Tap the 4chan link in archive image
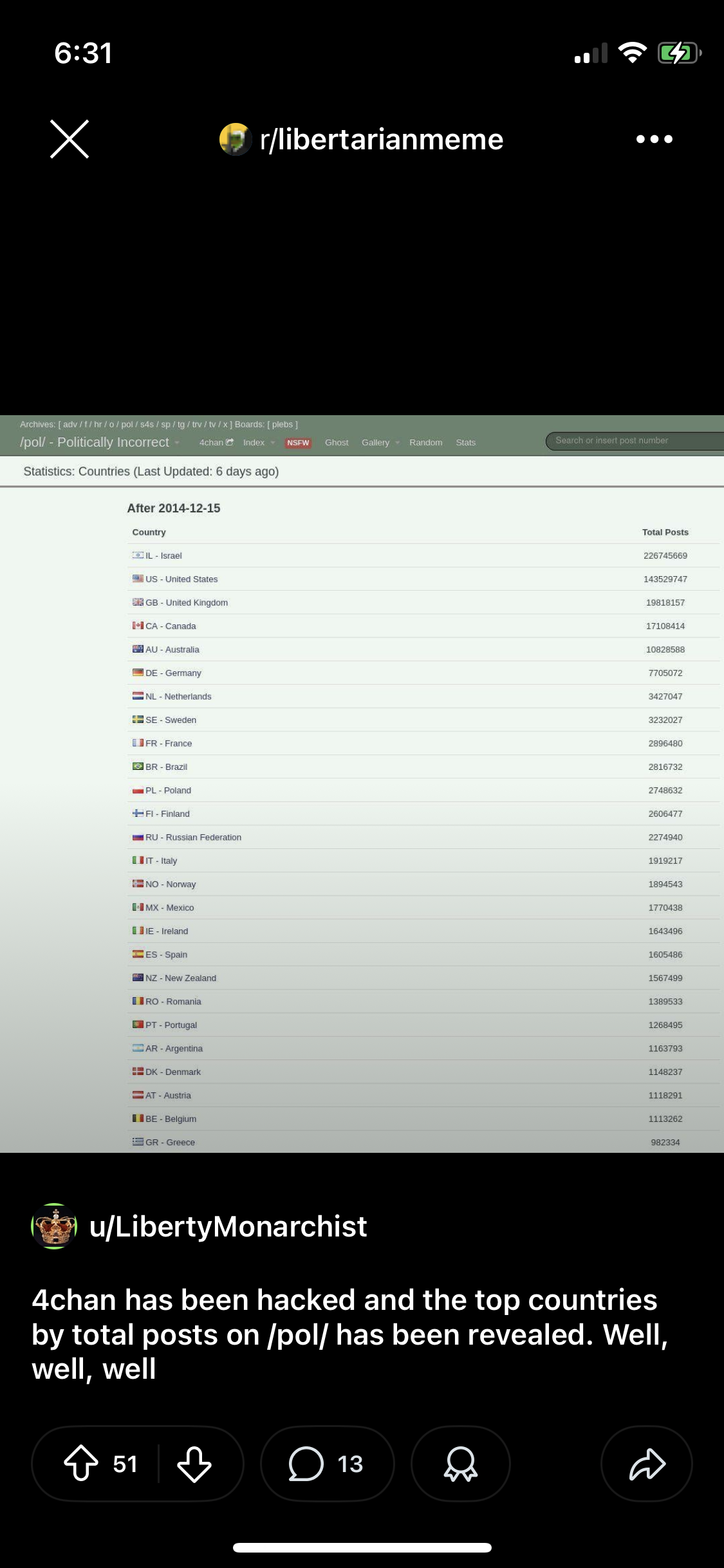This screenshot has height=1568, width=724. pos(216,442)
